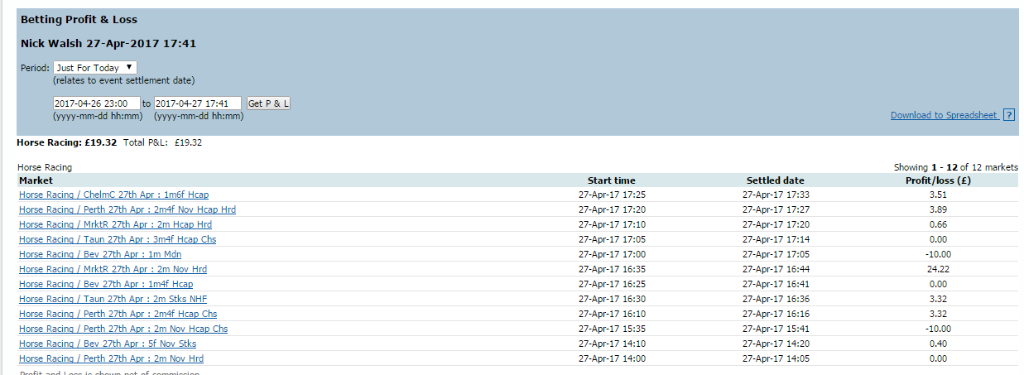
Task: Open Taun 3m4f Hcap Chs market
Action: click(118, 240)
